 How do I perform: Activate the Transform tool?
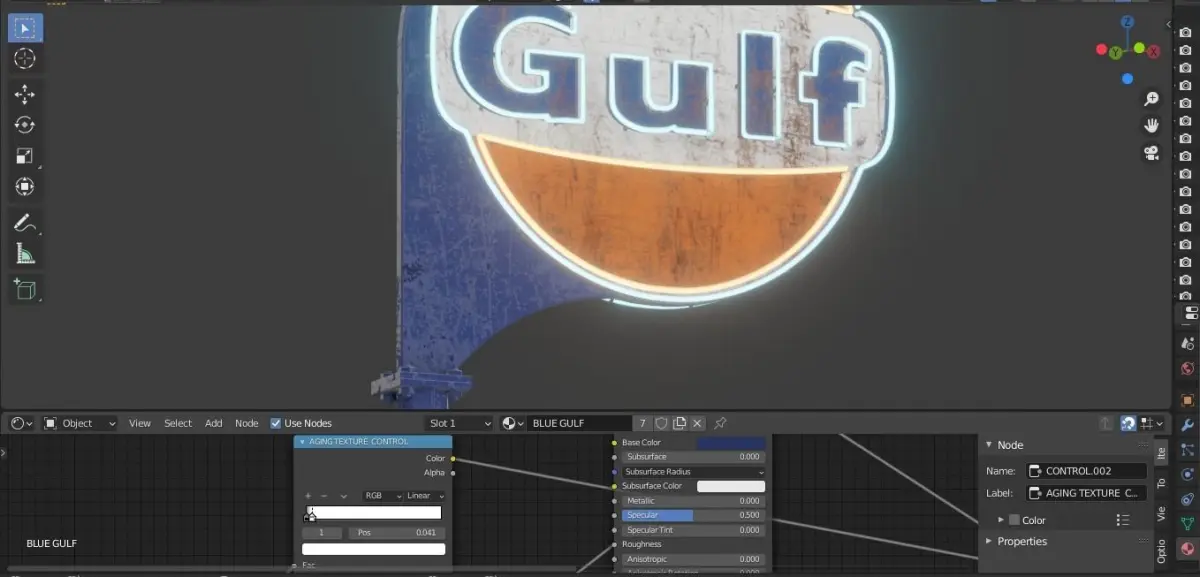click(25, 186)
